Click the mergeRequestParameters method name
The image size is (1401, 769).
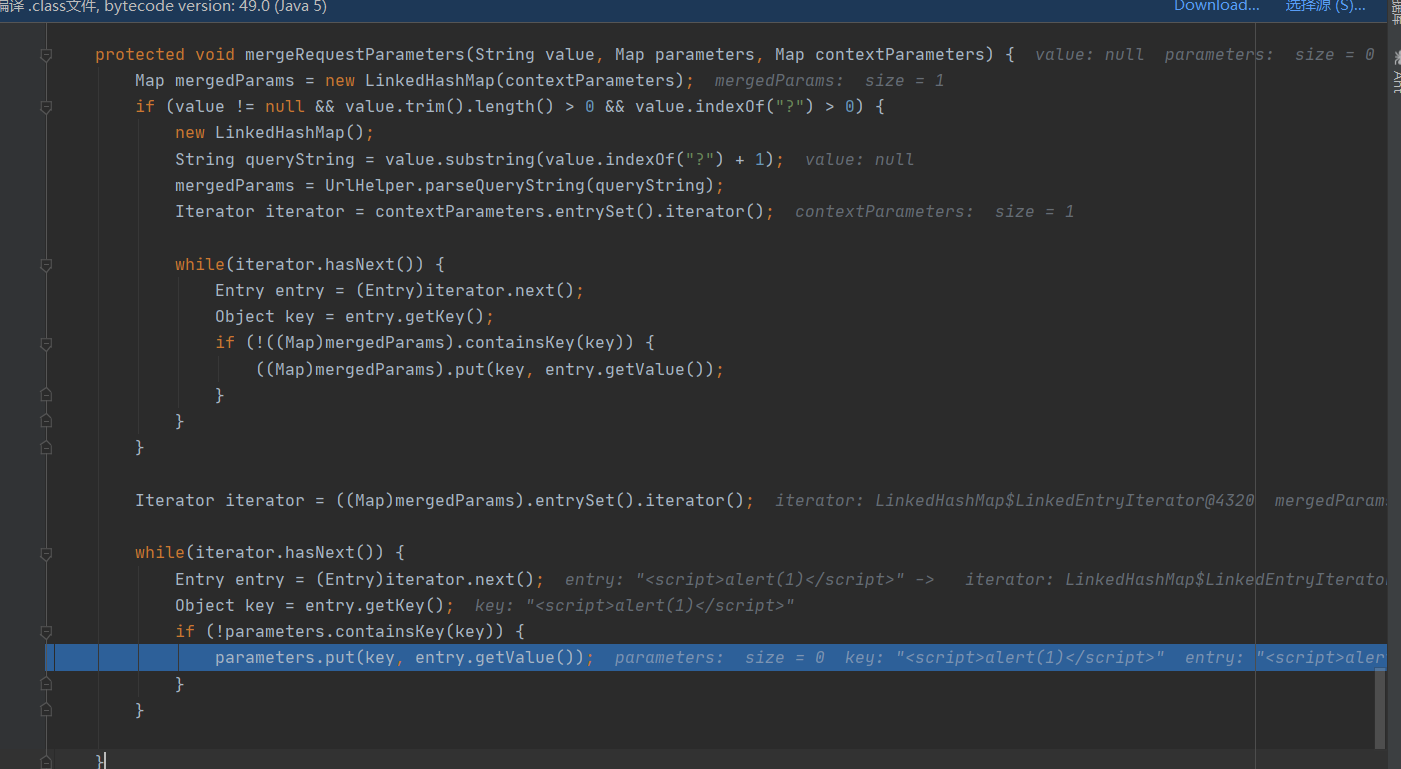pos(355,55)
